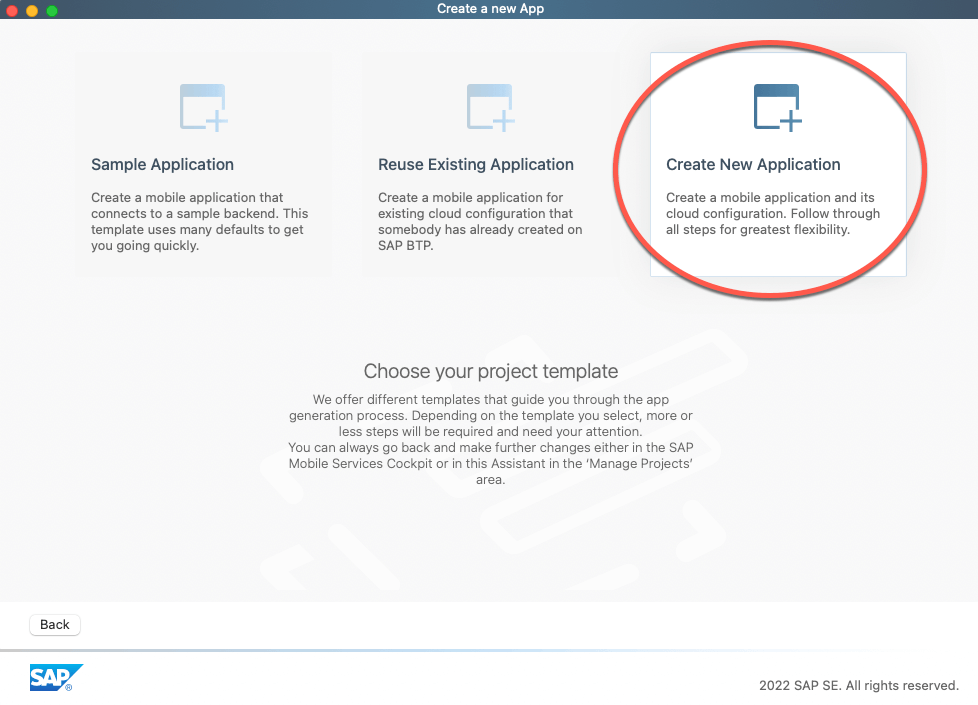The image size is (978, 705).
Task: Click the SAP logo
Action: pyautogui.click(x=56, y=678)
